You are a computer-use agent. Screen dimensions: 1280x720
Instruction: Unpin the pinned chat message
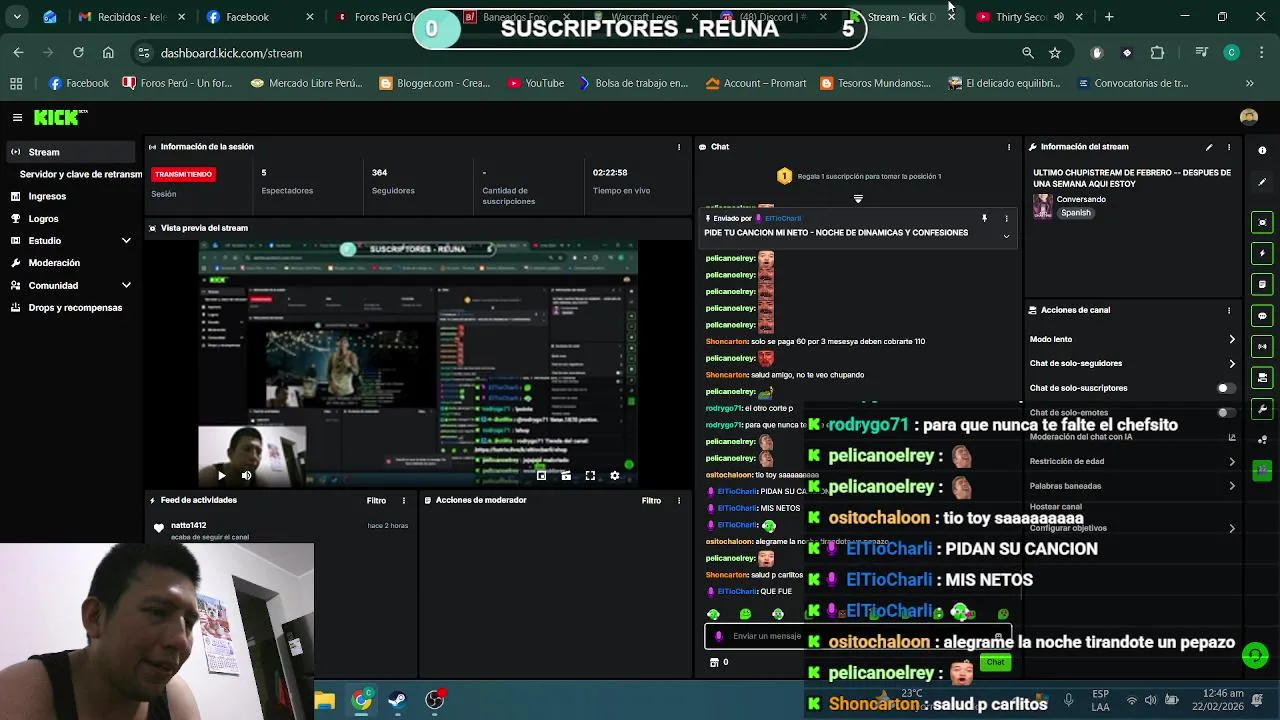pyautogui.click(x=984, y=218)
